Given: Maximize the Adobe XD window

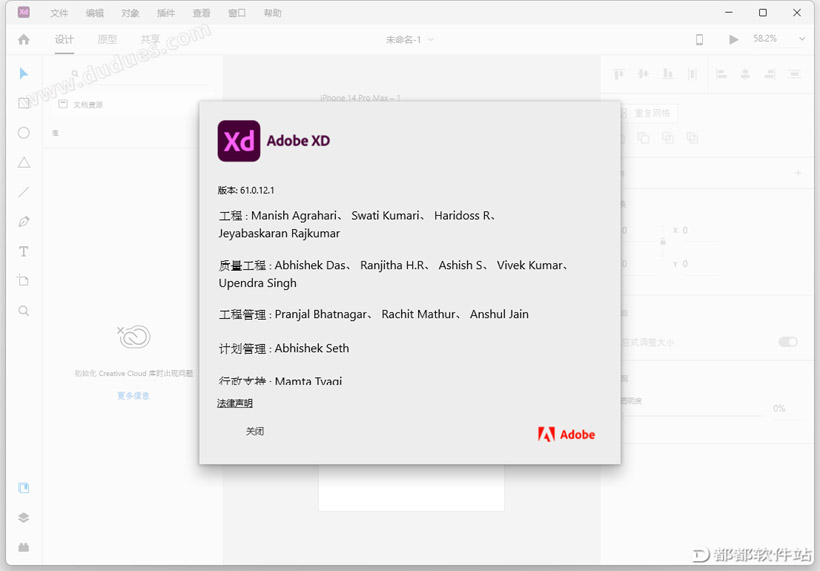Looking at the screenshot, I should tap(763, 13).
